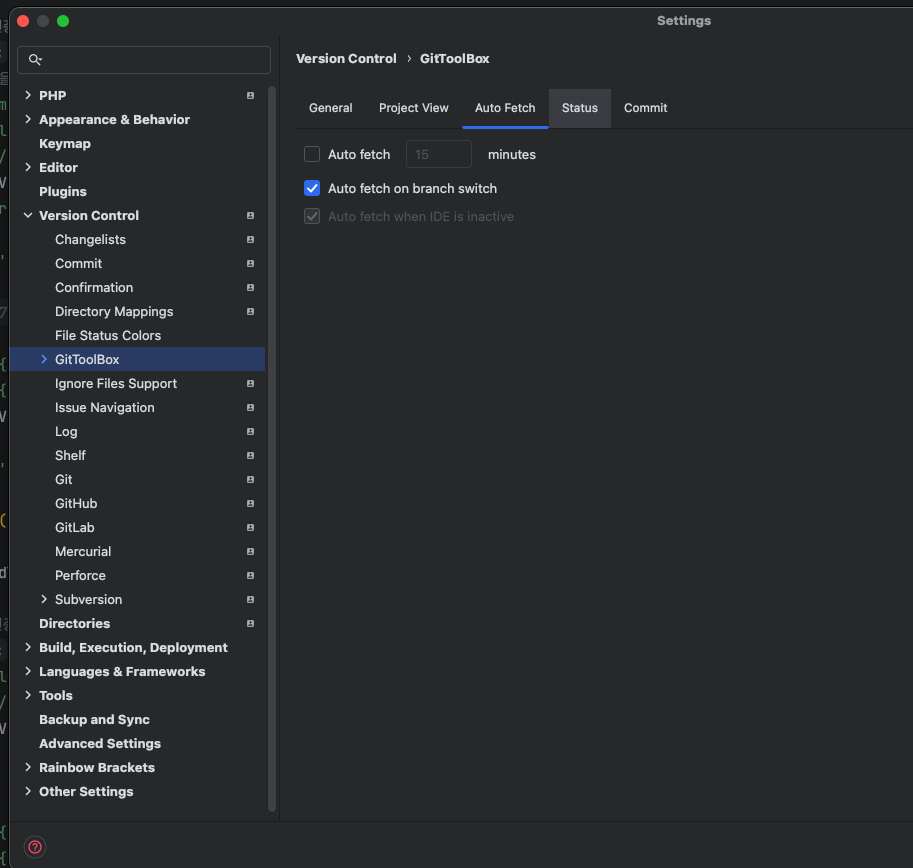913x868 pixels.
Task: Click project-level icon beside Git row
Action: [x=250, y=480]
